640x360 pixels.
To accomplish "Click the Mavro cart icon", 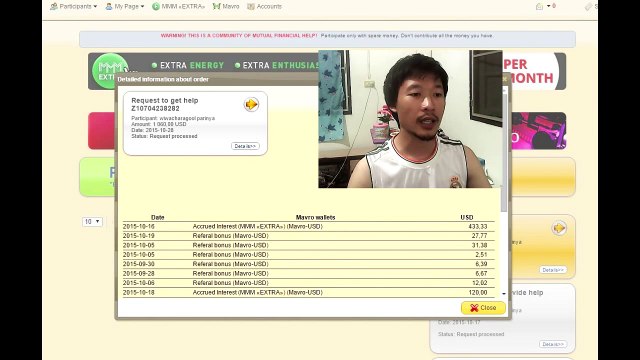I will pos(216,7).
